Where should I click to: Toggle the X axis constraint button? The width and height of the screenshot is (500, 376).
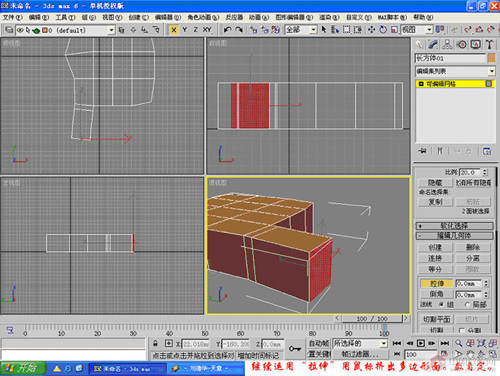point(174,30)
